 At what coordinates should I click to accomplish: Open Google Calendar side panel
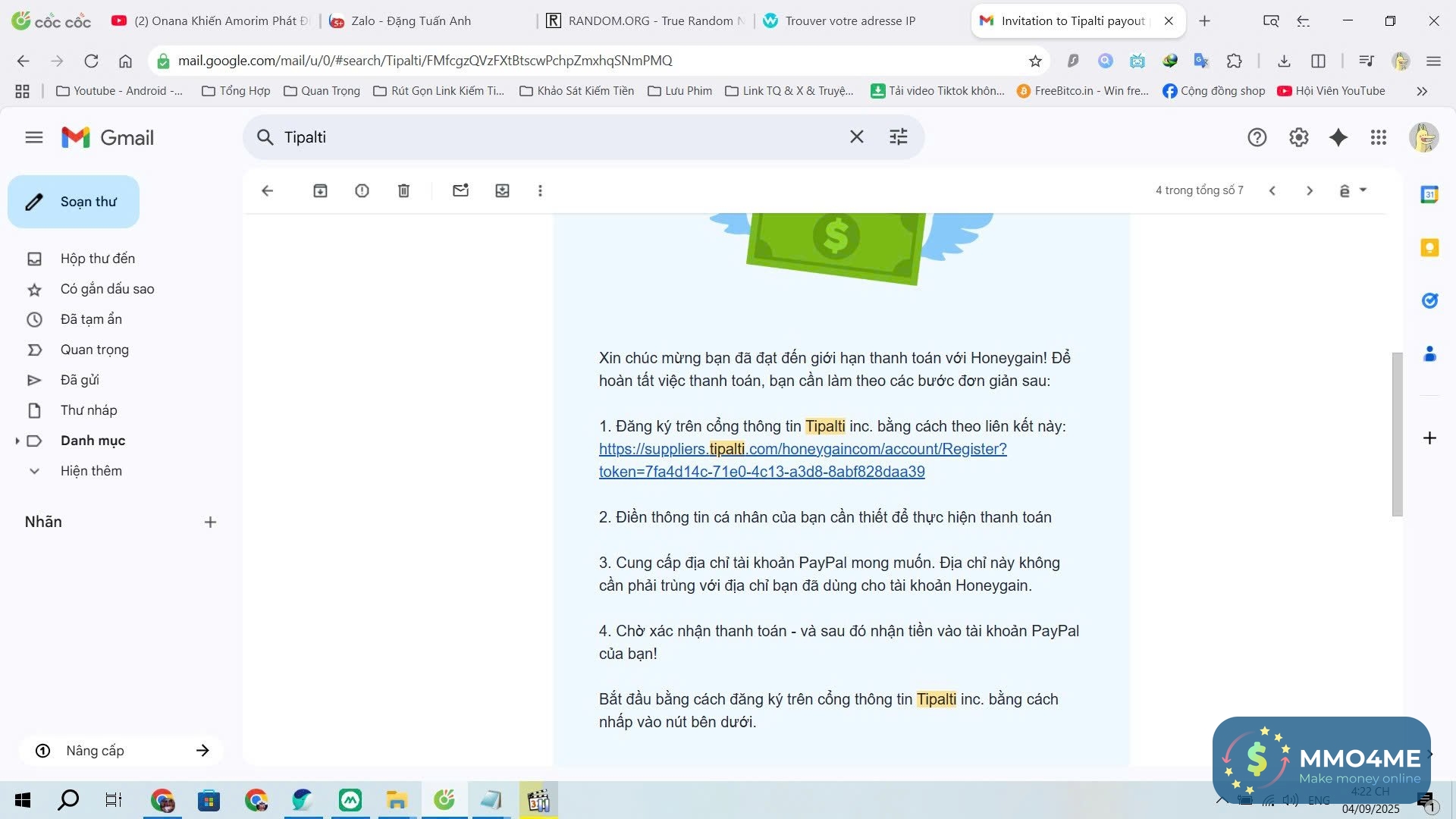[x=1429, y=195]
